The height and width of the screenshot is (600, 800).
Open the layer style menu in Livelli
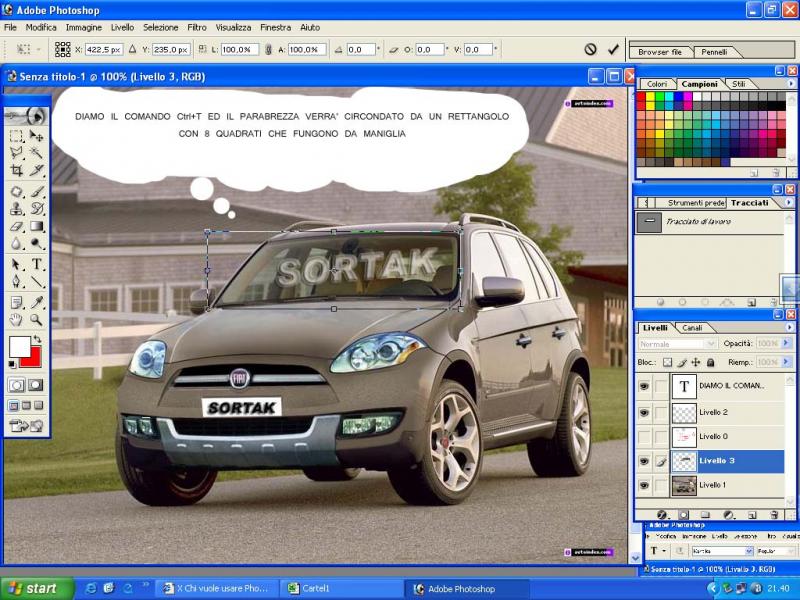pyautogui.click(x=662, y=515)
